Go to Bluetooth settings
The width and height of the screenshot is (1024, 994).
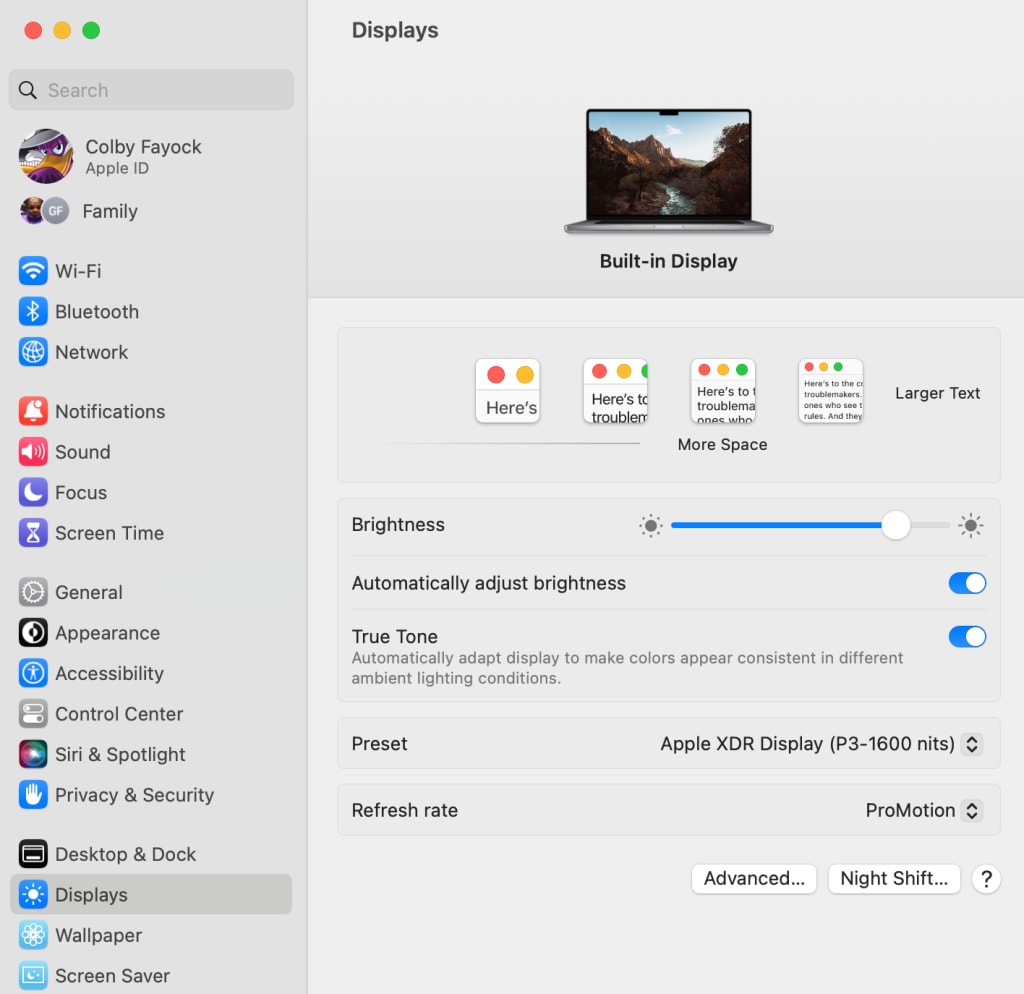coord(151,311)
